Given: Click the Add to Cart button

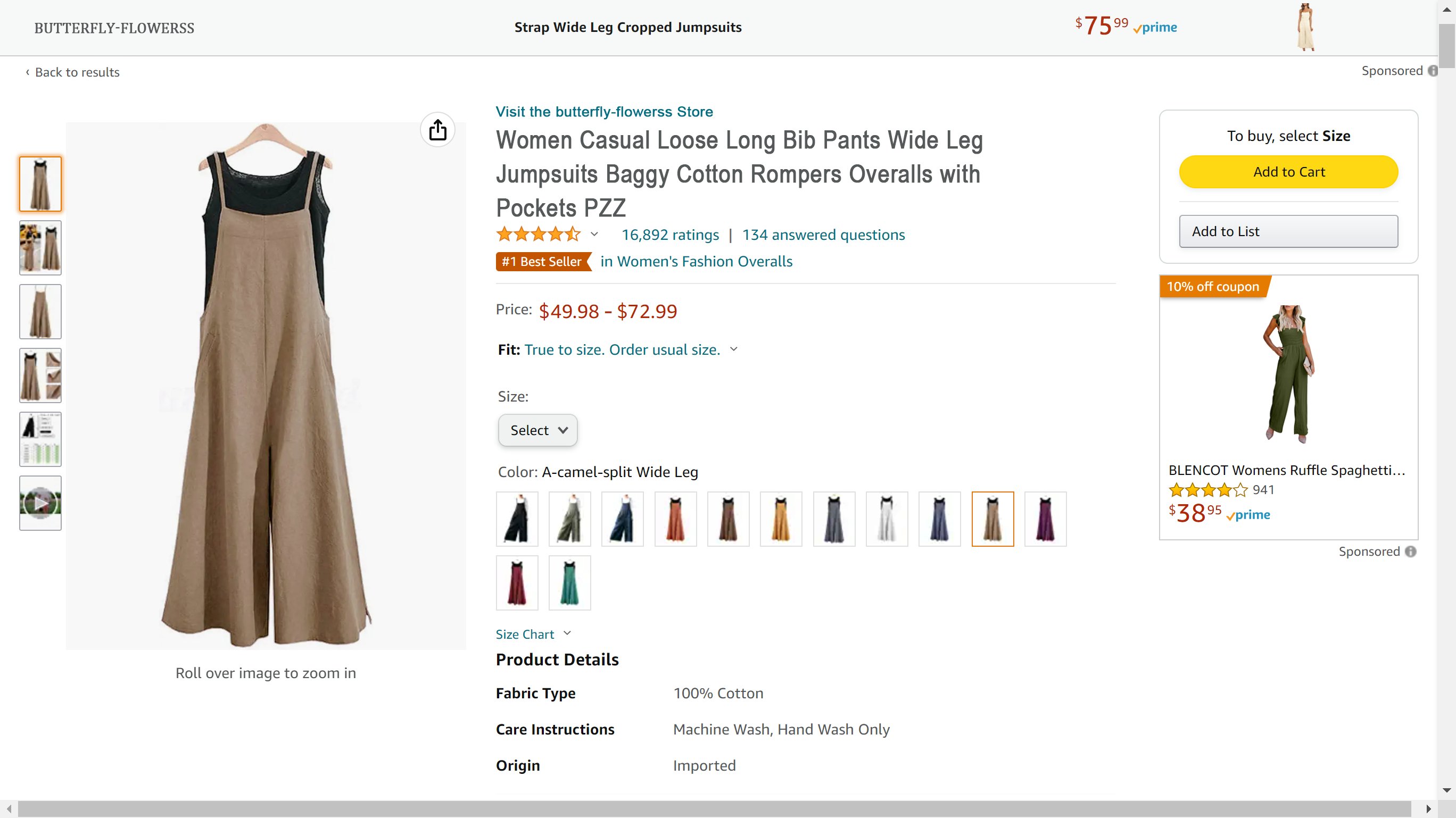Looking at the screenshot, I should [x=1288, y=172].
